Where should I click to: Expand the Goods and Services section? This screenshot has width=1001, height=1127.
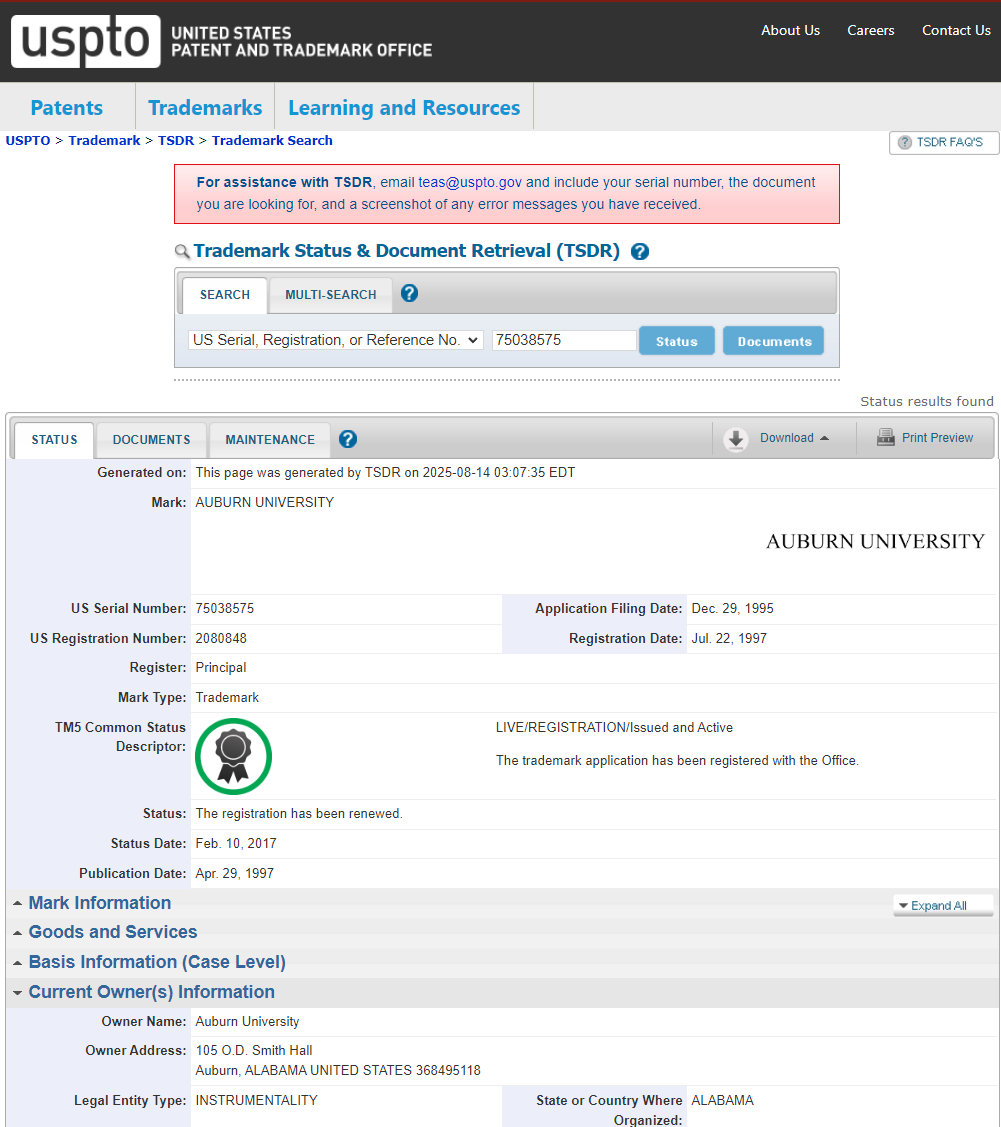[x=112, y=932]
